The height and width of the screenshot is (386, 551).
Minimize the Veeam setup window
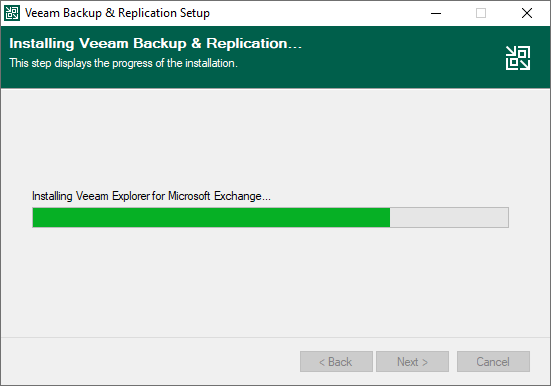[436, 13]
